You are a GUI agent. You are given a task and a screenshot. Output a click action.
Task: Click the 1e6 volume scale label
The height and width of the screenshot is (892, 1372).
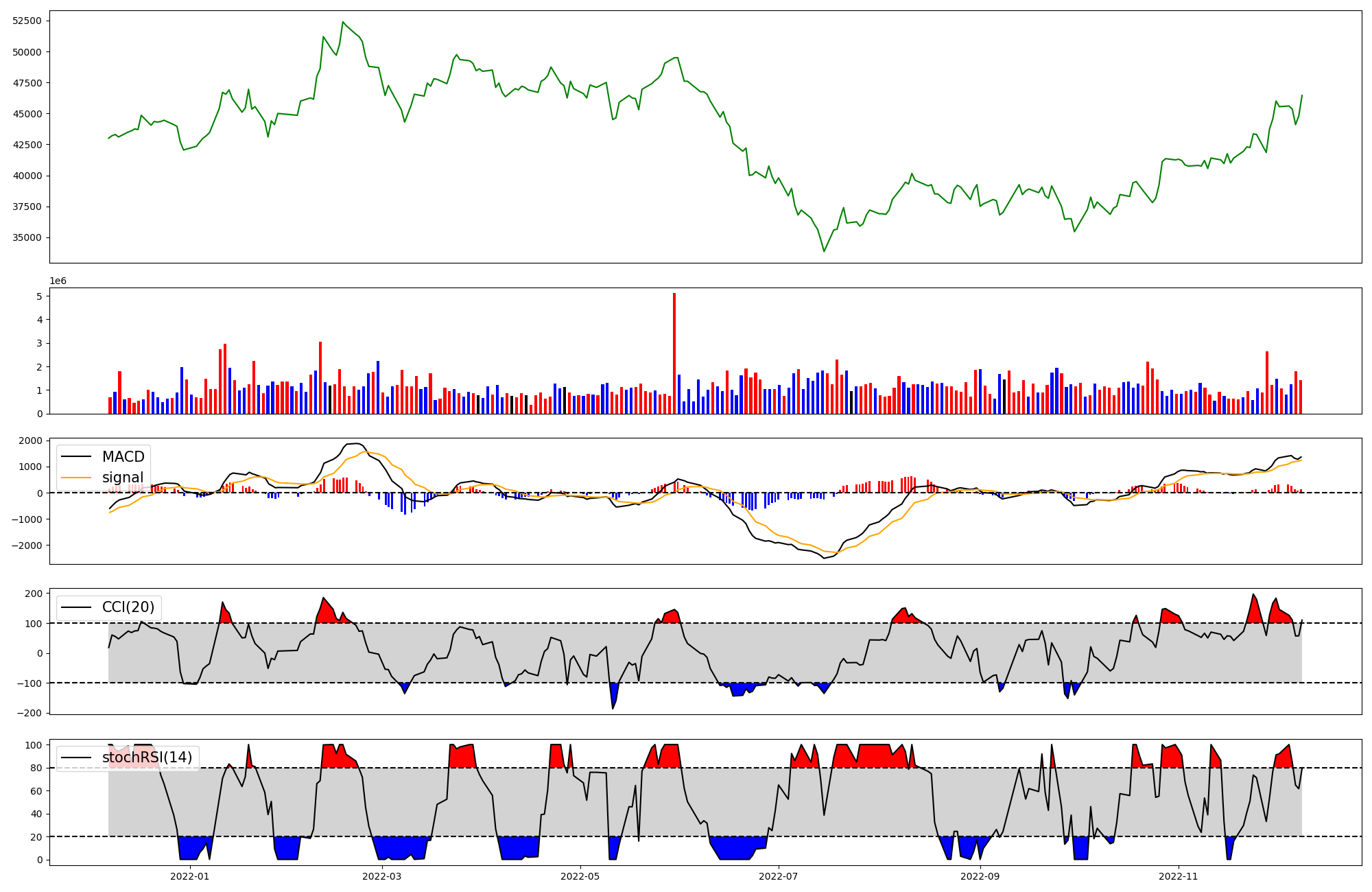click(x=58, y=281)
